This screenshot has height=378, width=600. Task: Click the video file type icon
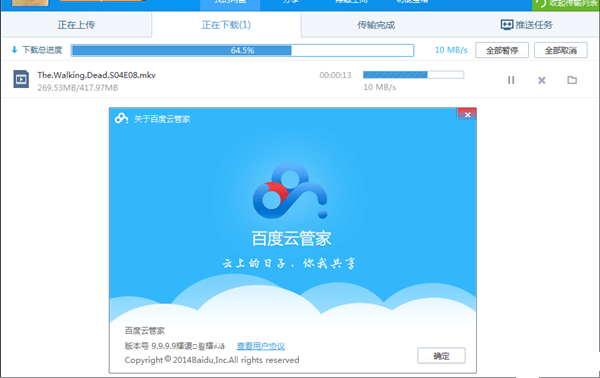(x=21, y=79)
